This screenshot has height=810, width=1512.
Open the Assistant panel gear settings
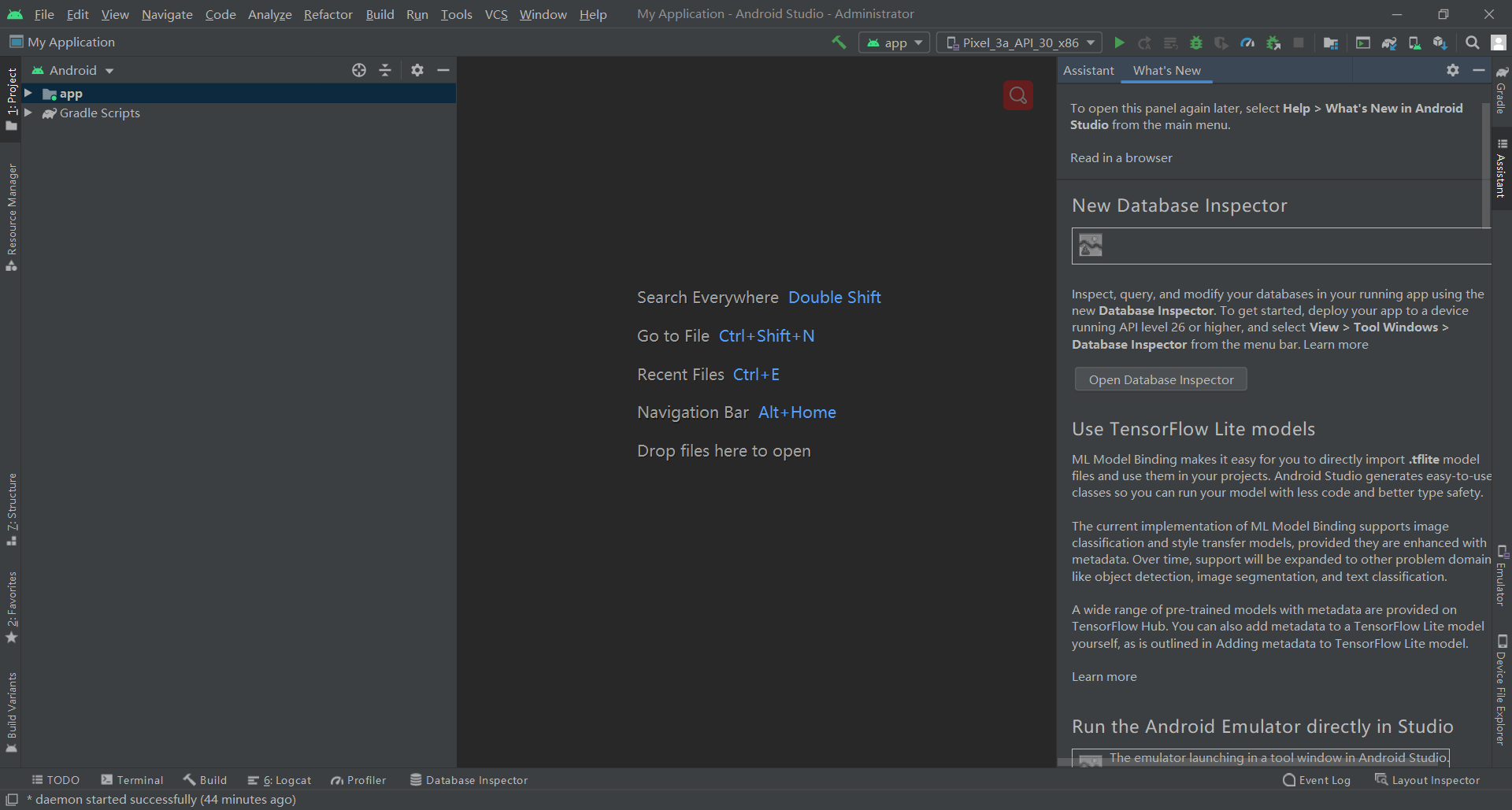1453,70
